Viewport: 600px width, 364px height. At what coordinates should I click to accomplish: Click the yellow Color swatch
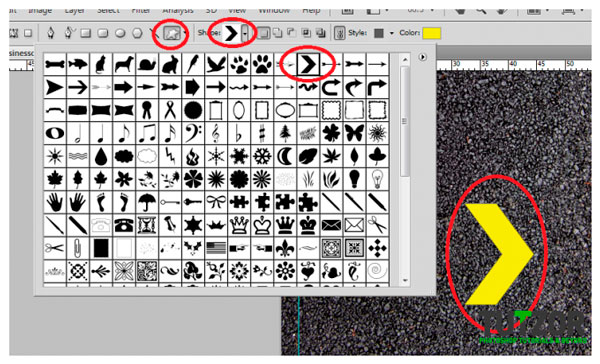432,33
